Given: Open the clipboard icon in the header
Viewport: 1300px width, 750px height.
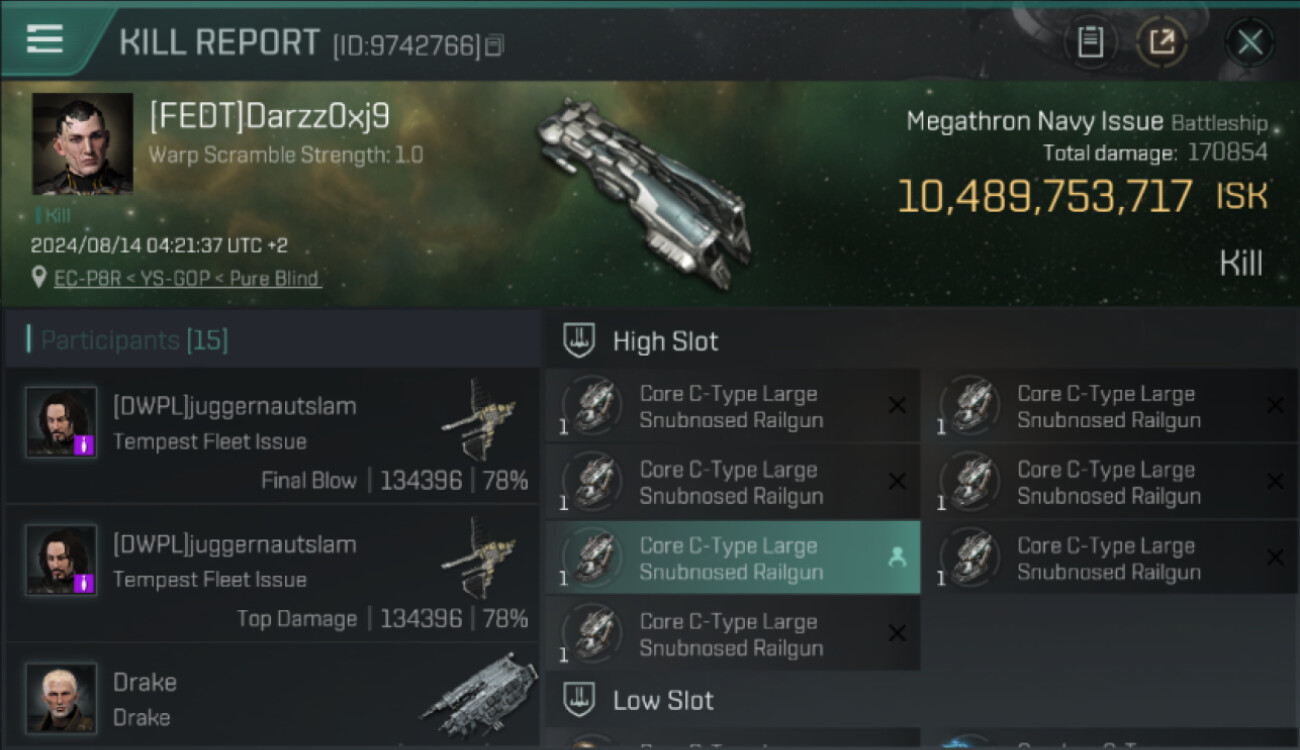Looking at the screenshot, I should click(x=1090, y=42).
